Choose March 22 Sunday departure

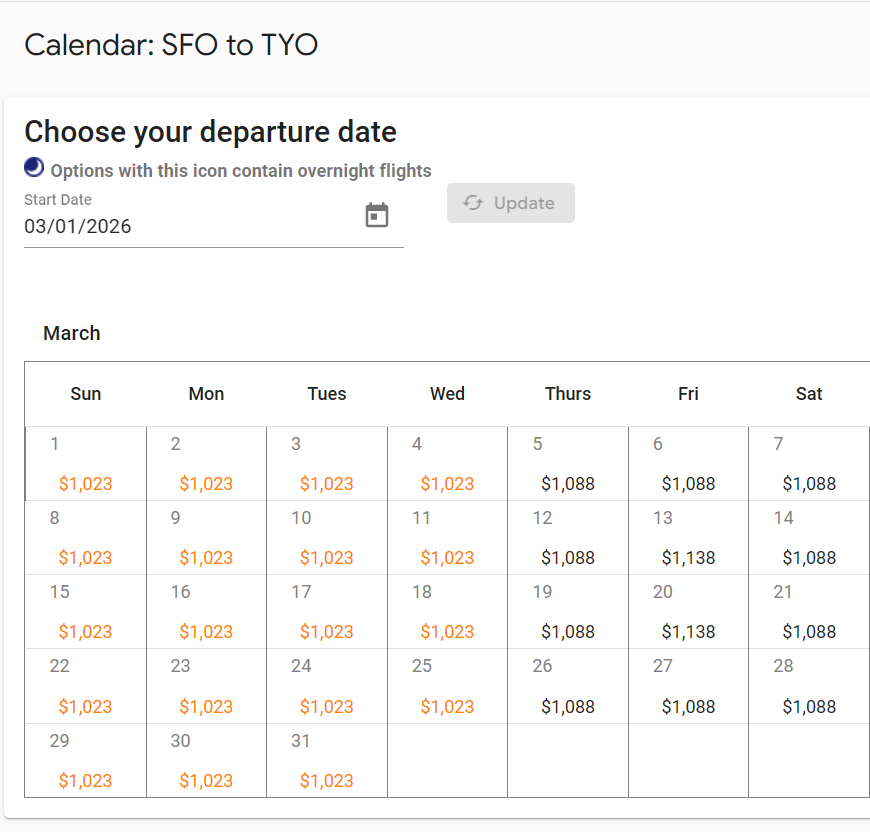[85, 706]
